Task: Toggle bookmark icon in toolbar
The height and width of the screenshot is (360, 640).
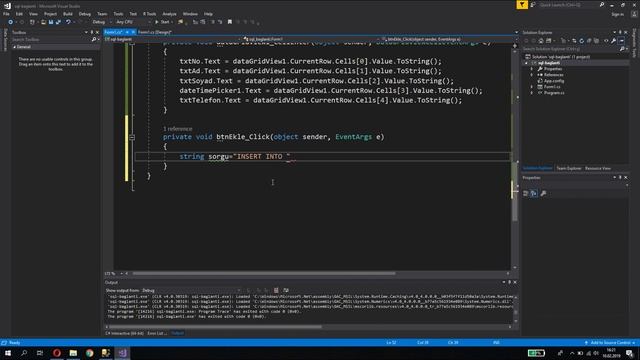Action: [230, 22]
